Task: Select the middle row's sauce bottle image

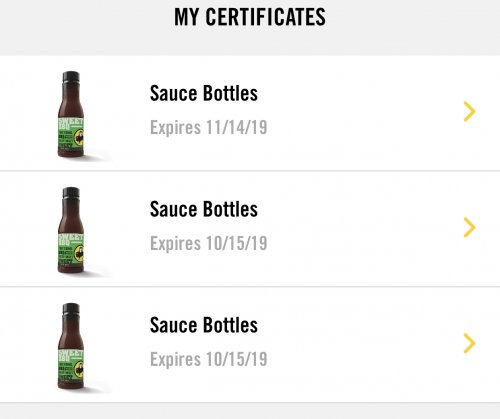Action: click(x=71, y=230)
